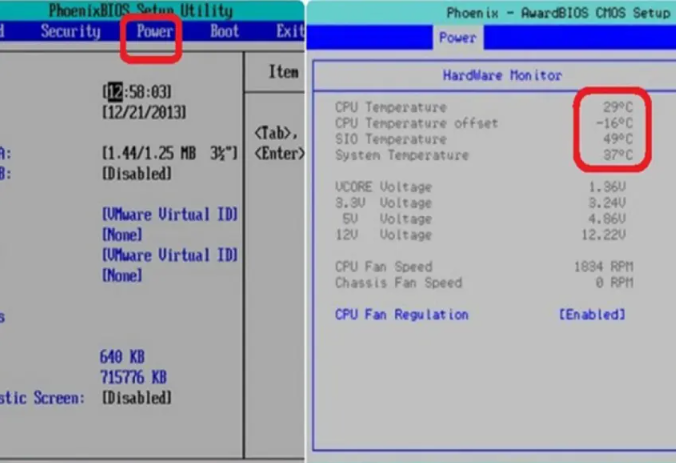Open the Exit menu in PhoenixBIOS
The height and width of the screenshot is (463, 676).
click(290, 31)
